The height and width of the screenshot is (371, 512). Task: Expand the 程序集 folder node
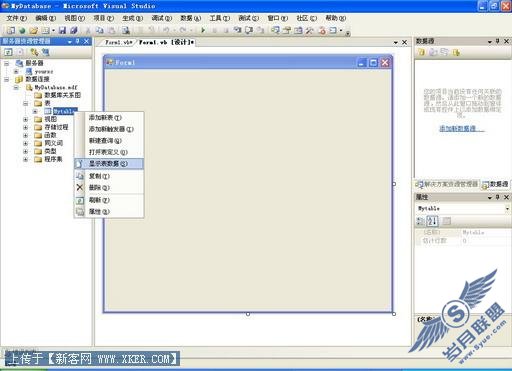click(25, 159)
